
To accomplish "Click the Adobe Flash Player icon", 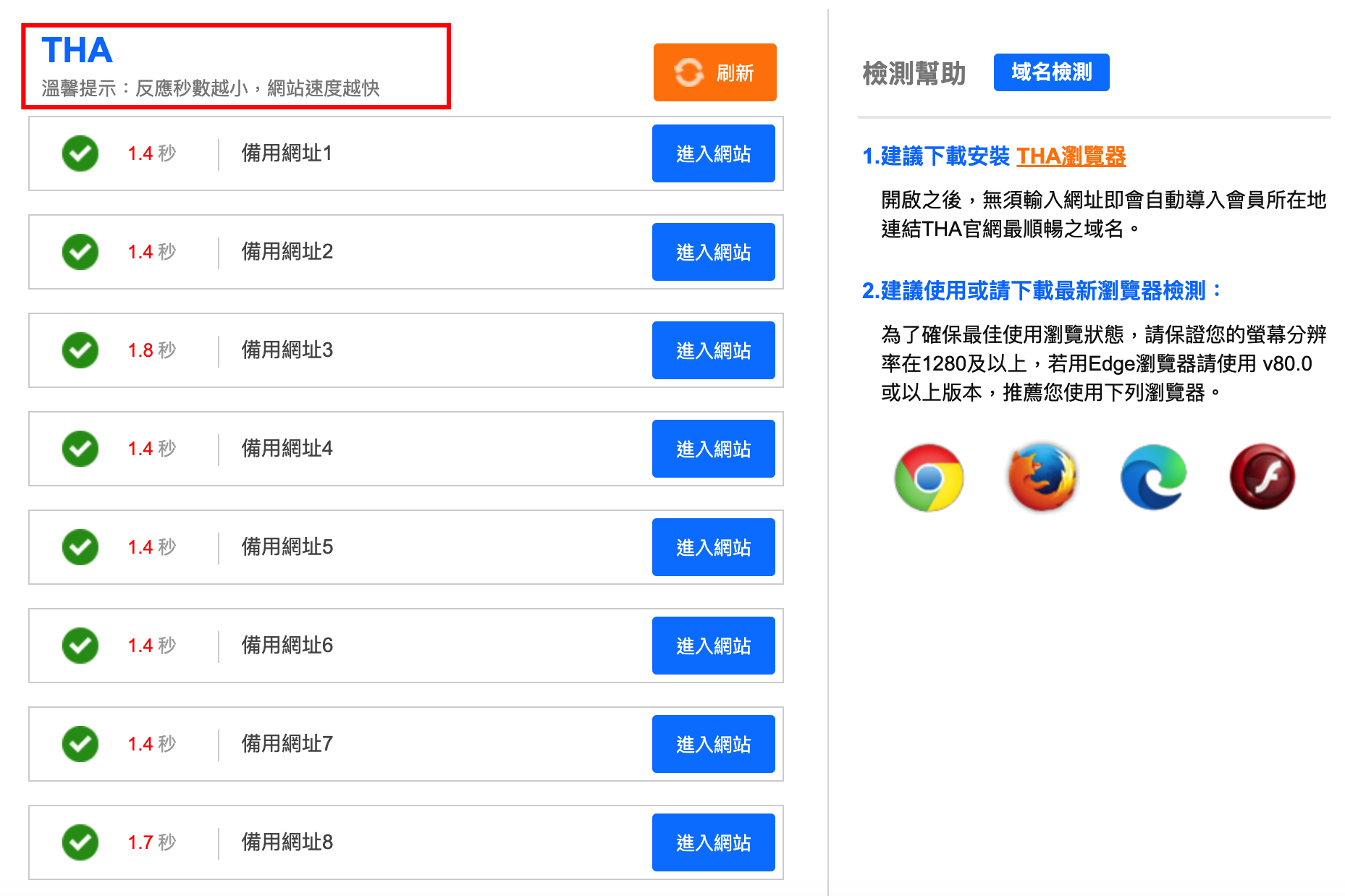I will pos(1262,477).
